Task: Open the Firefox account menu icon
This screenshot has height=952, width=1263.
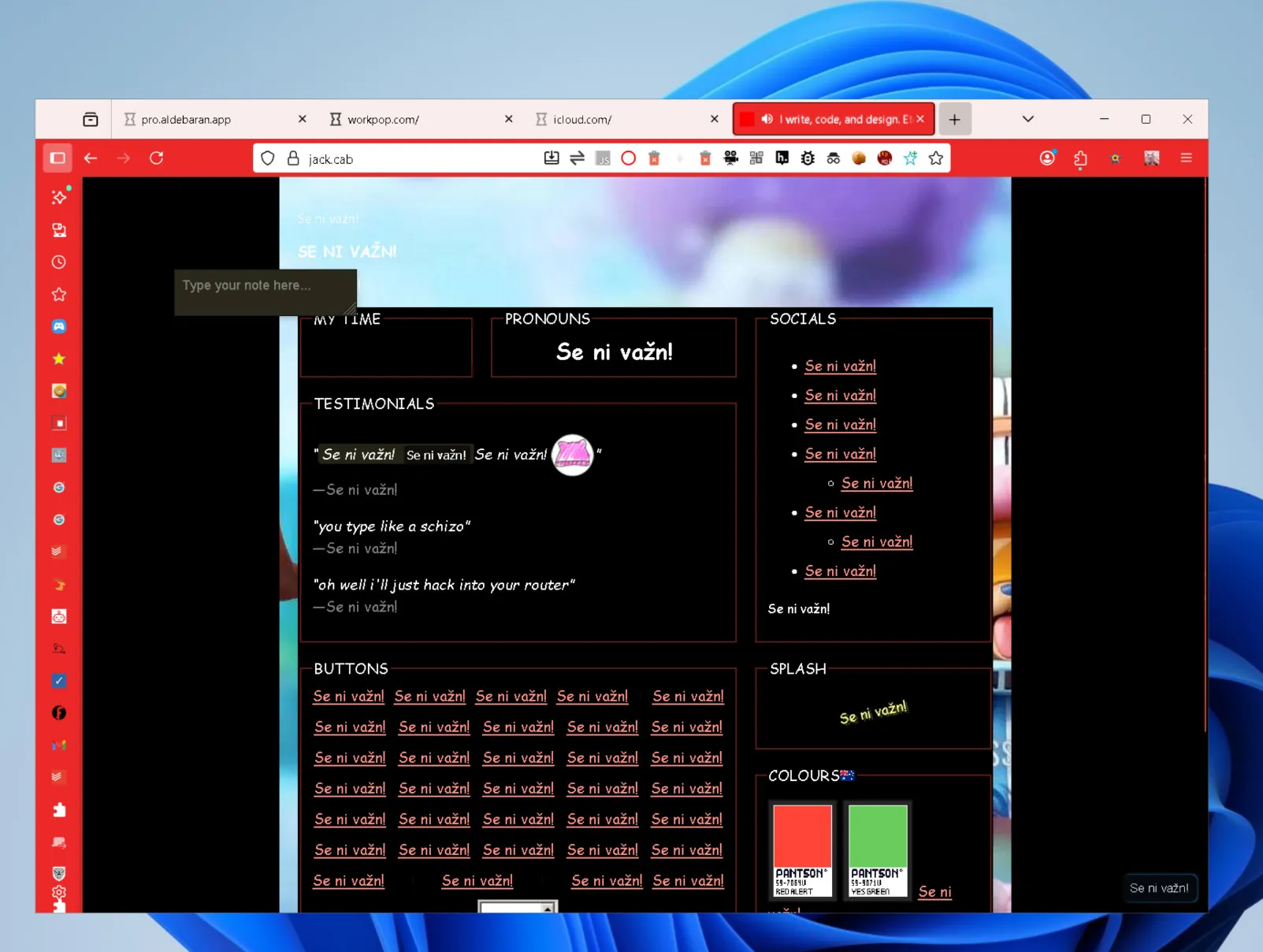Action: click(1047, 158)
